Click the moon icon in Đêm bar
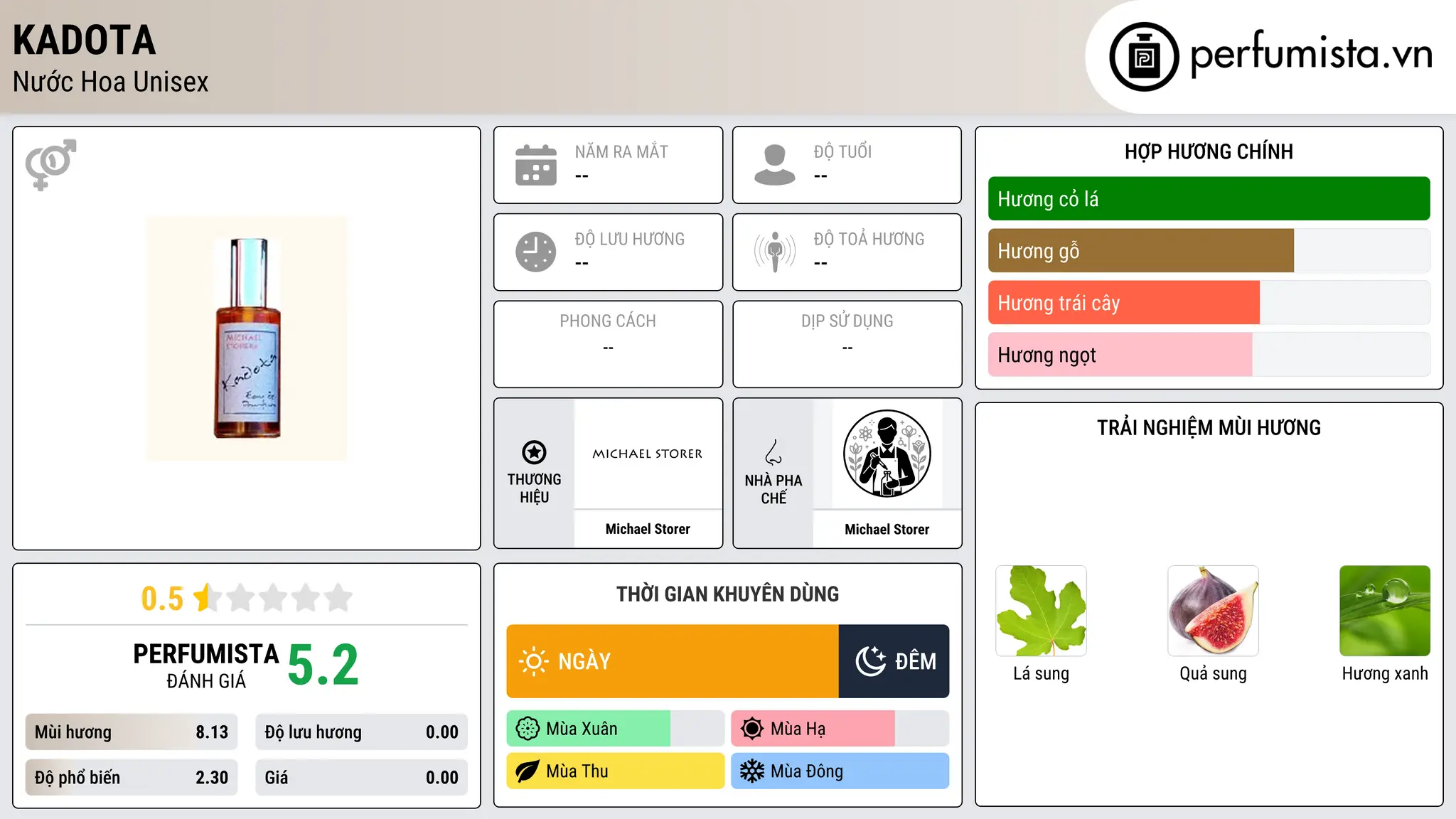Viewport: 1456px width, 819px height. pos(870,661)
